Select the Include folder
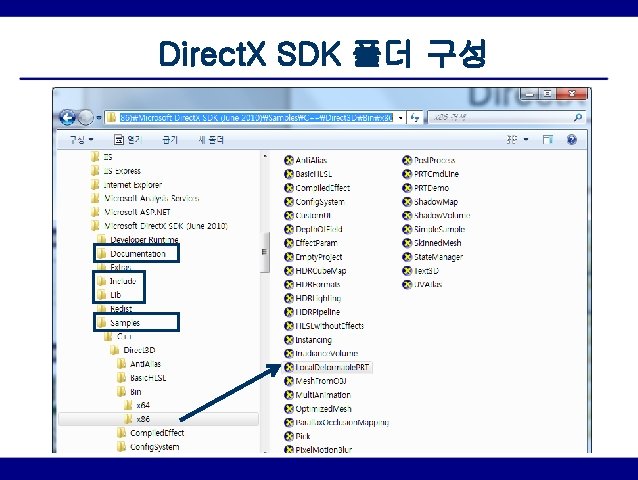Image resolution: width=638 pixels, height=480 pixels. click(x=116, y=281)
